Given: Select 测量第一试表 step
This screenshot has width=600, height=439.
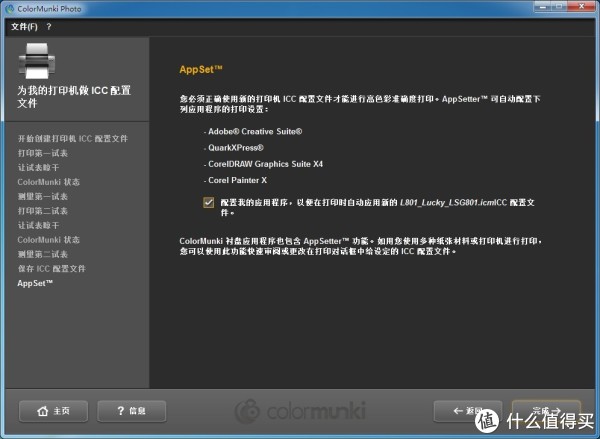Looking at the screenshot, I should pos(42,196).
